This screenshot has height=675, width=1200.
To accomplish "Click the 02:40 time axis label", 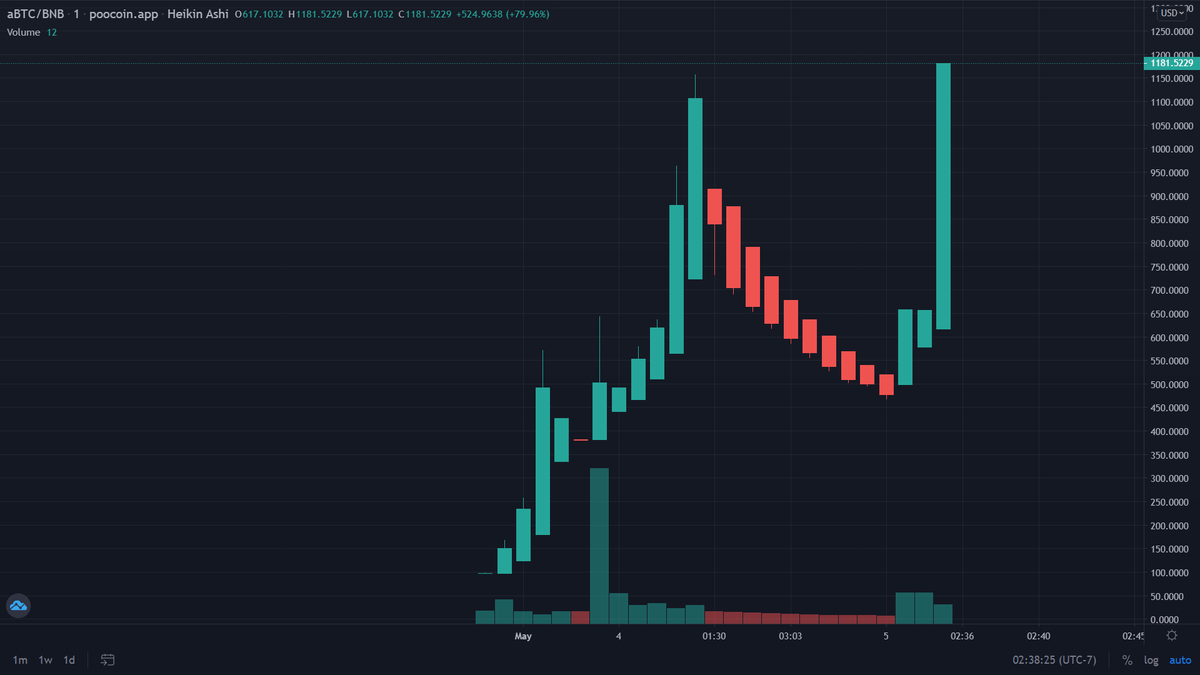I will (x=1039, y=636).
